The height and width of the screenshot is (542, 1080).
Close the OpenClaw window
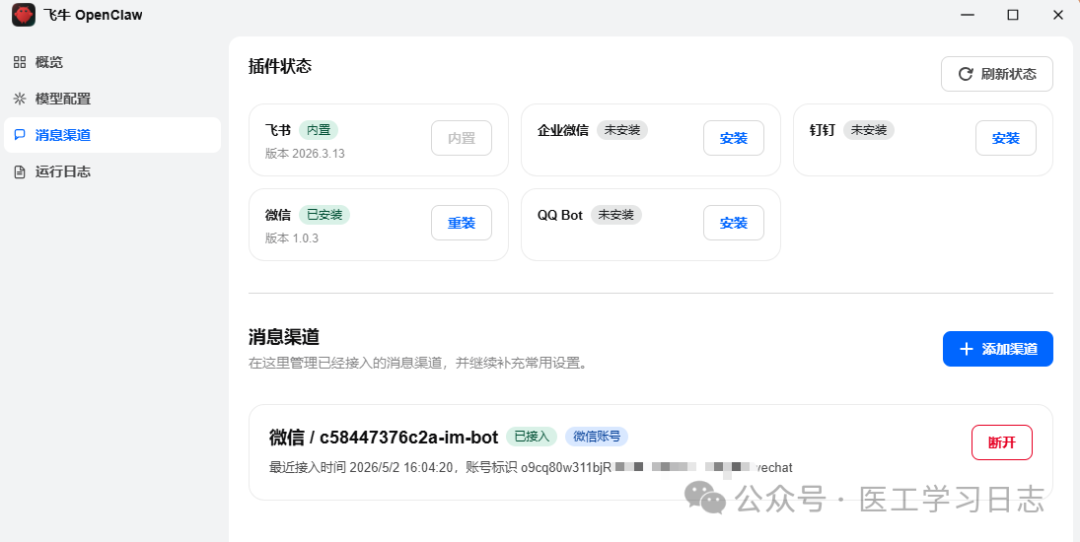[x=1058, y=14]
